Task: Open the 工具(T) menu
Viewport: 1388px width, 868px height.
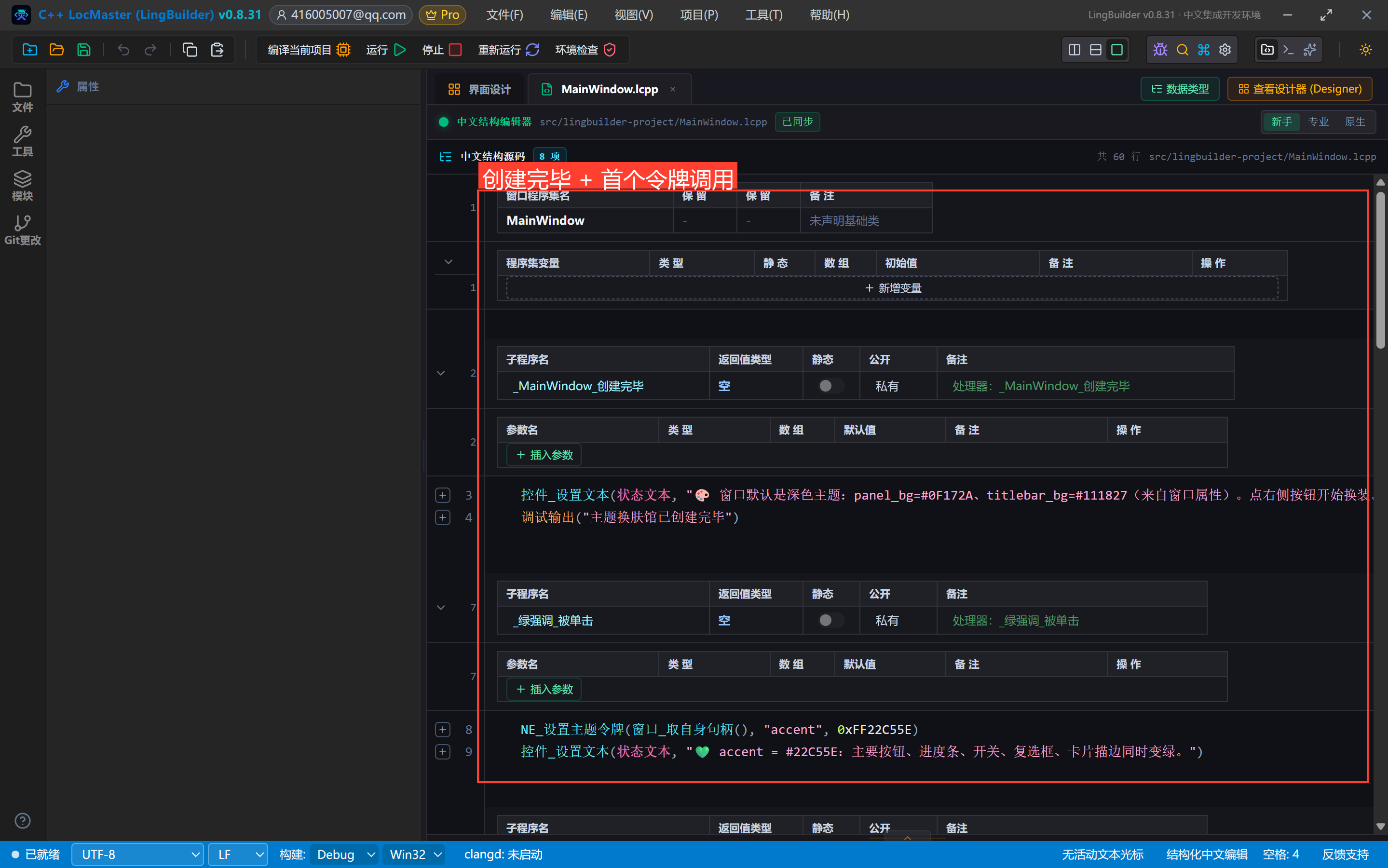Action: point(763,15)
